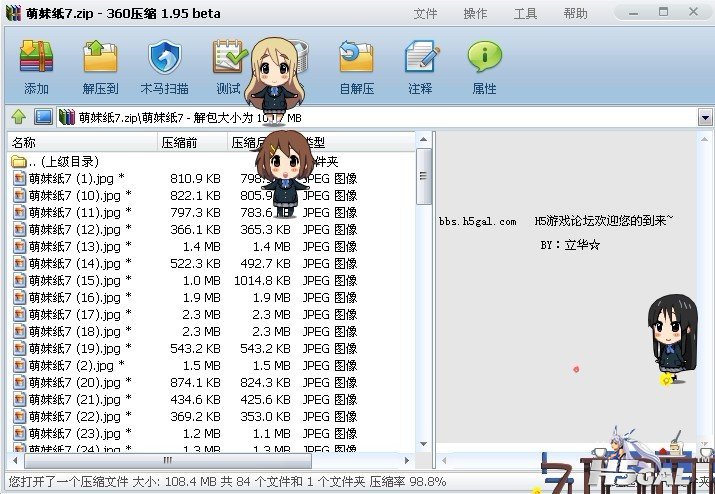Click the 1014.8 KB compressed size cell

tap(262, 281)
